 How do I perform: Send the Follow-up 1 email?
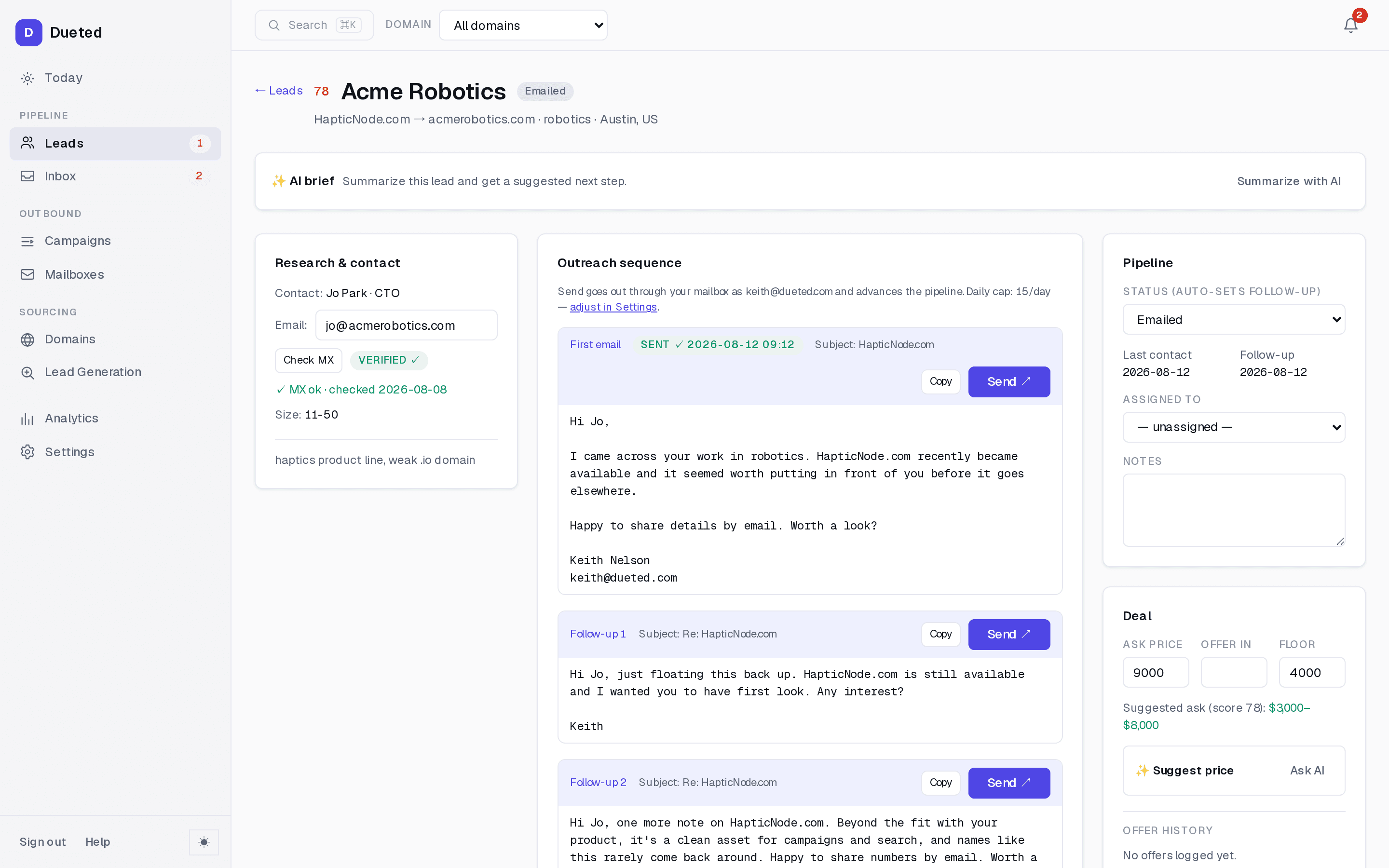point(1008,634)
